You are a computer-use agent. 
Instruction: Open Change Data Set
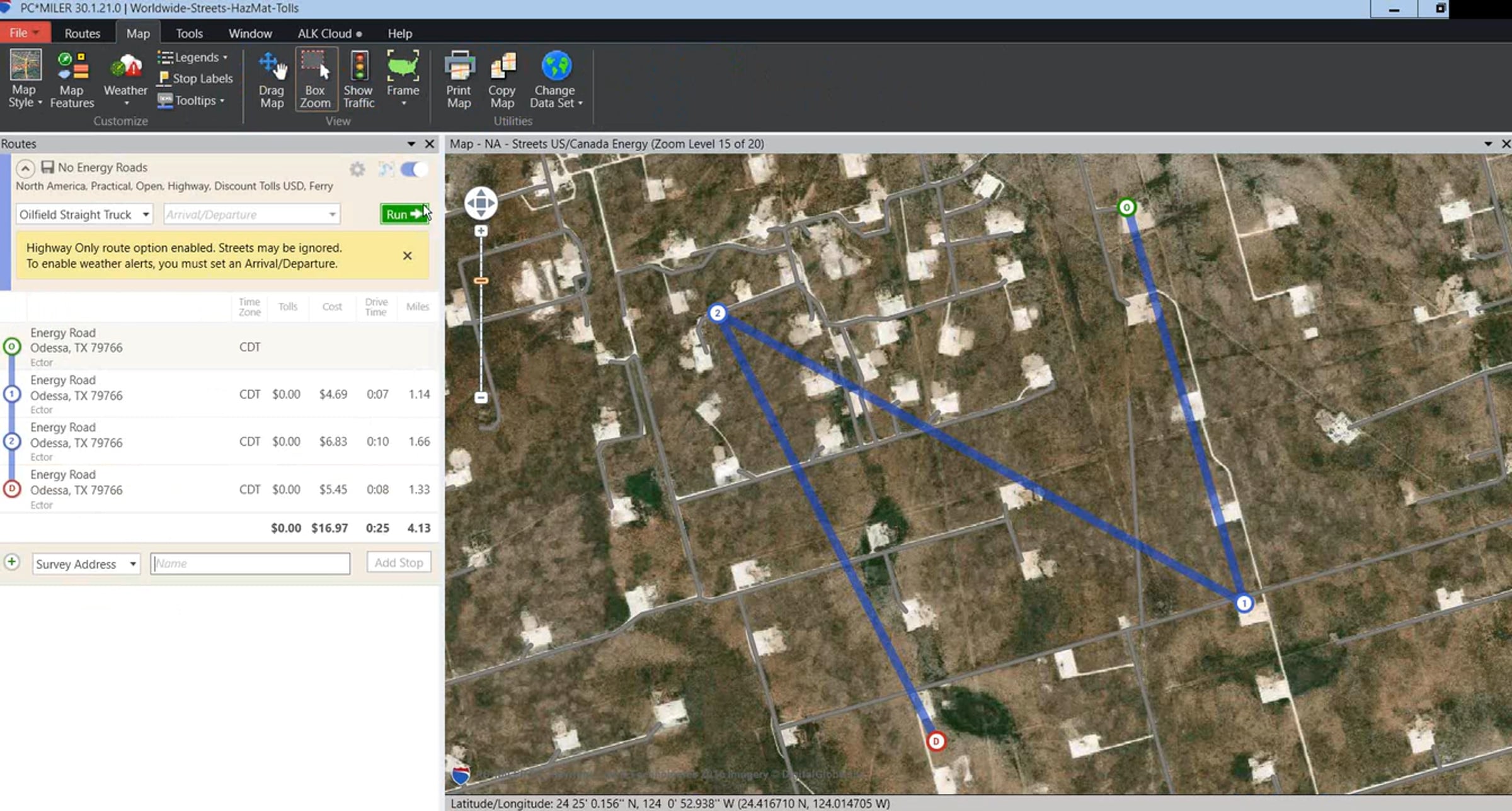556,79
